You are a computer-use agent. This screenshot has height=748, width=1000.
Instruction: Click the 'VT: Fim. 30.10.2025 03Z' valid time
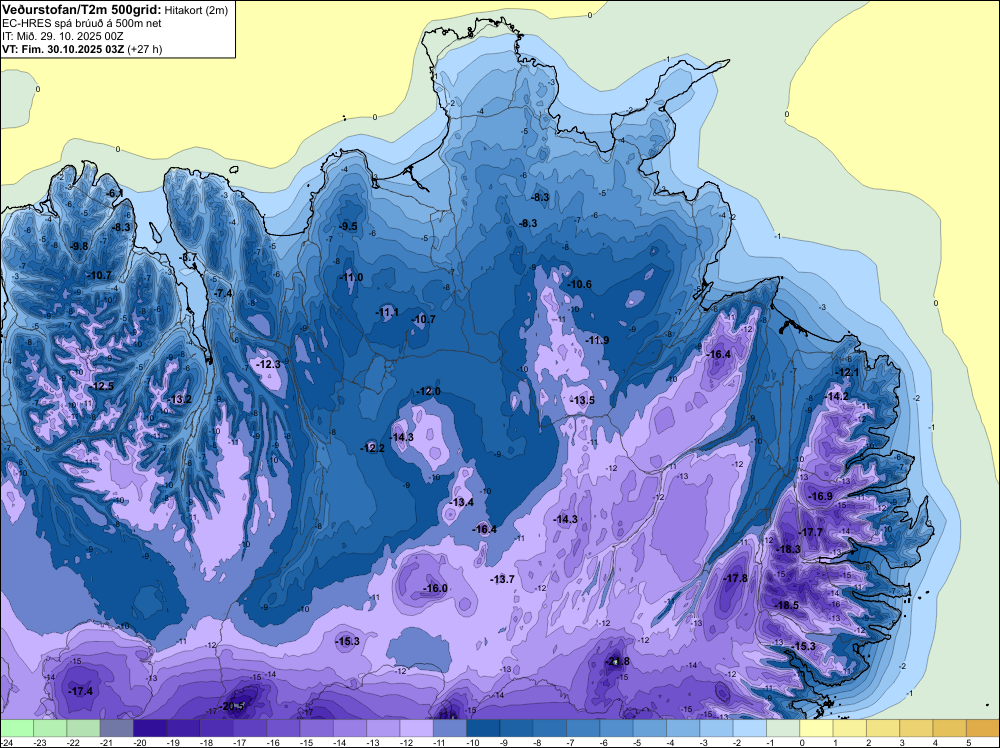coord(63,49)
